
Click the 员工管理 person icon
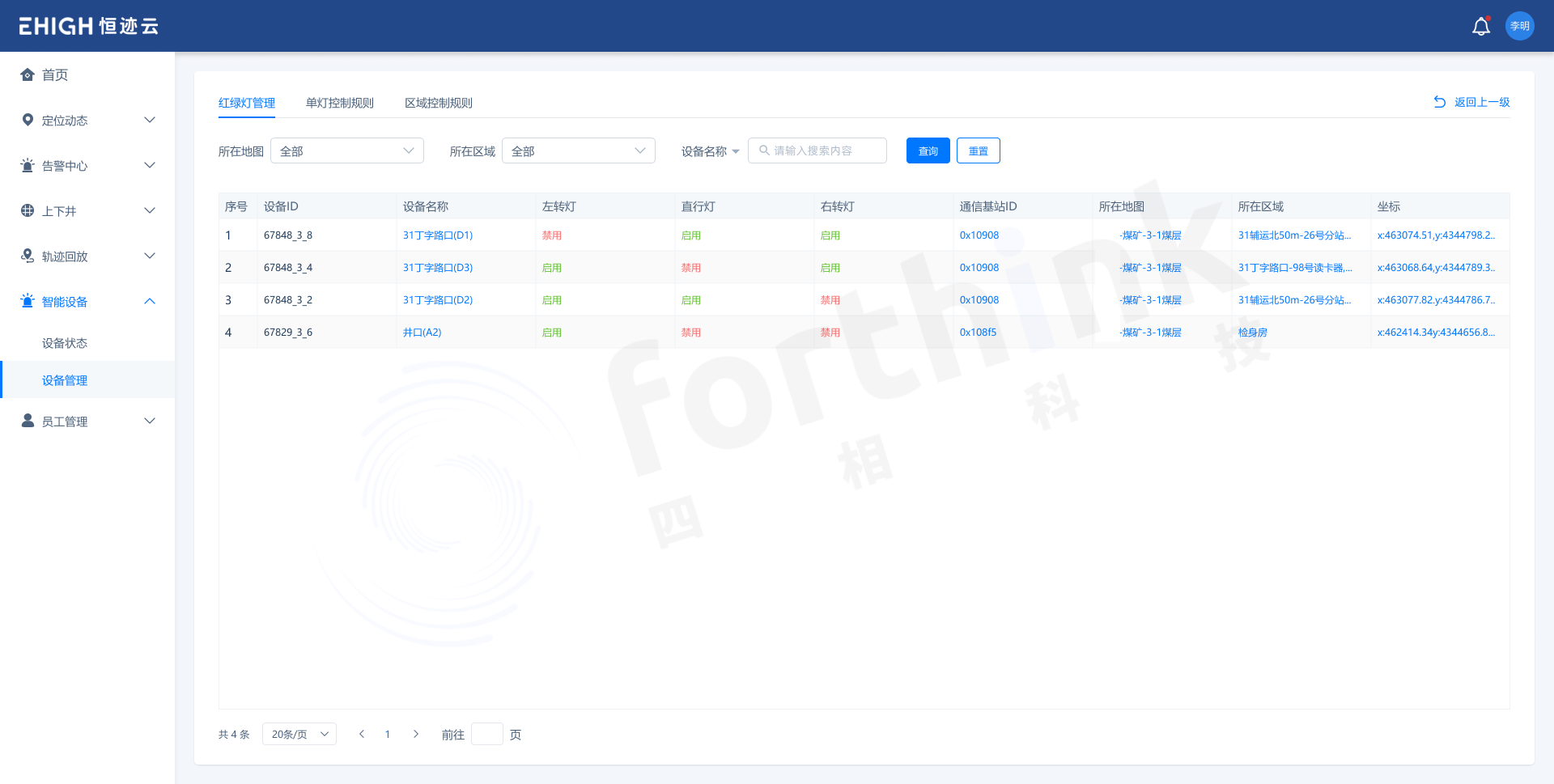point(28,421)
